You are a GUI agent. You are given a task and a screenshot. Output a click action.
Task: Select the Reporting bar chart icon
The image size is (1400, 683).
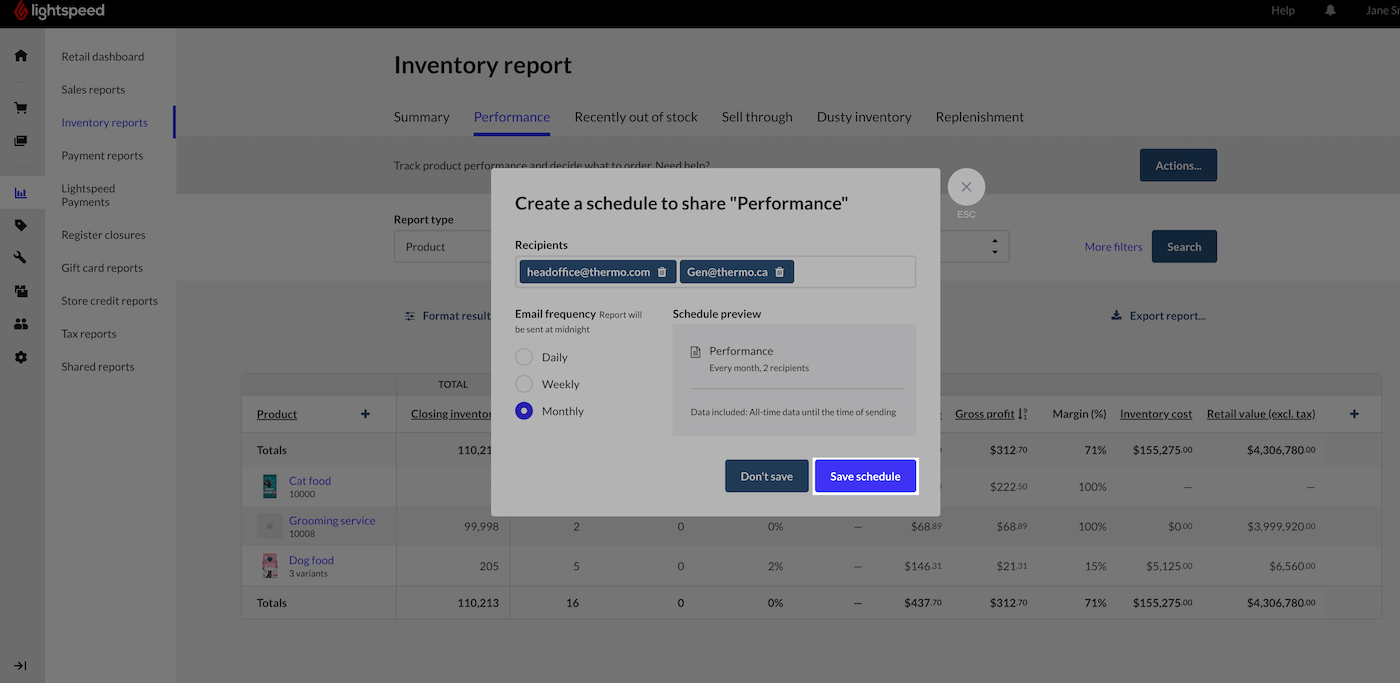(21, 193)
